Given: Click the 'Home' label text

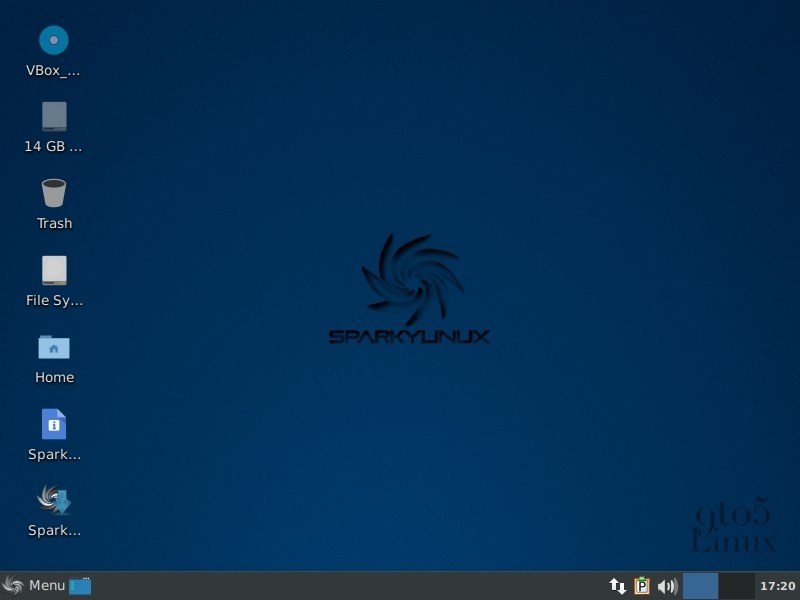Looking at the screenshot, I should [55, 378].
